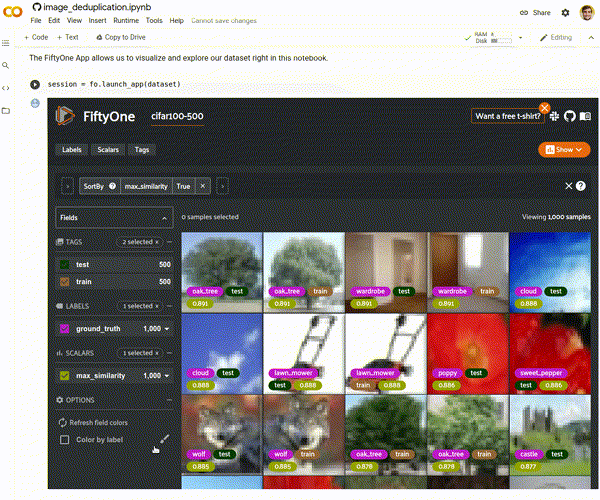
Task: Click the Share button
Action: [535, 13]
